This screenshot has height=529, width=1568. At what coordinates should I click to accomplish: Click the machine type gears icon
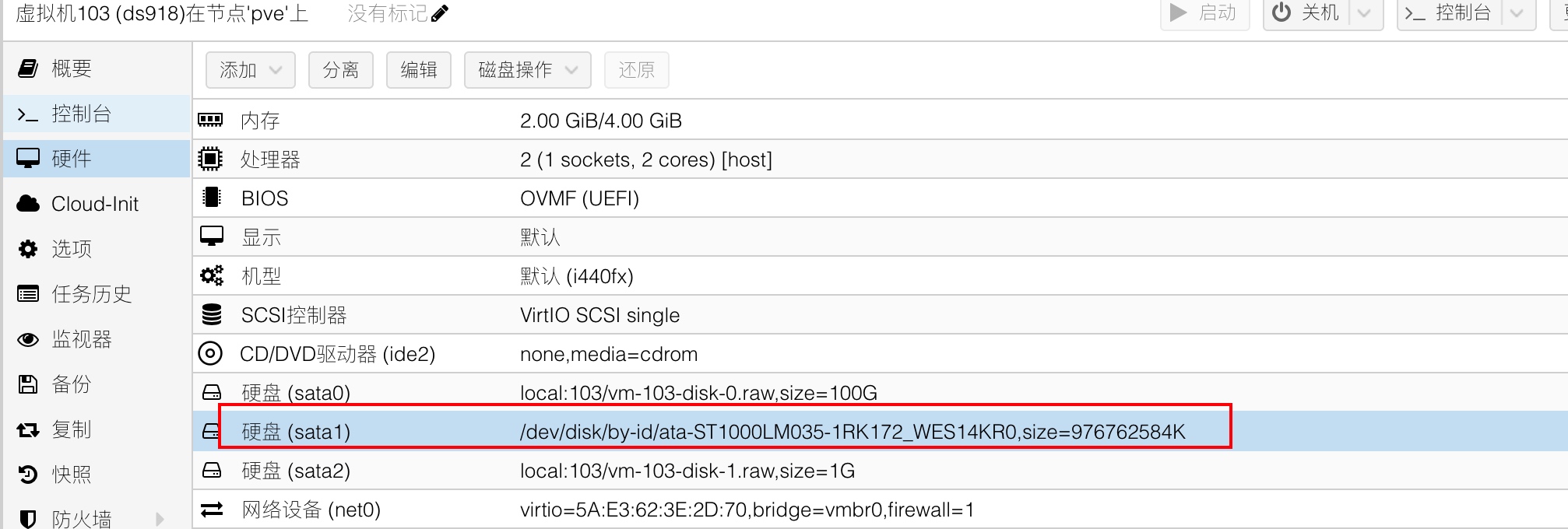(211, 275)
